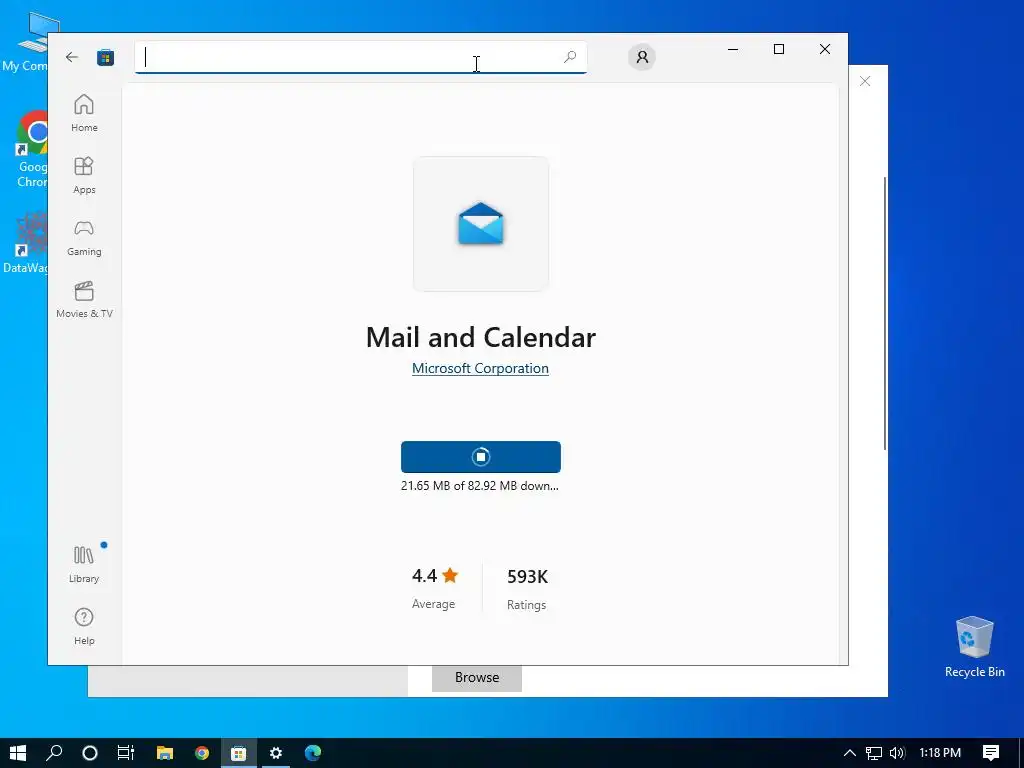
Task: Select the Recycle Bin desktop icon
Action: (x=974, y=647)
